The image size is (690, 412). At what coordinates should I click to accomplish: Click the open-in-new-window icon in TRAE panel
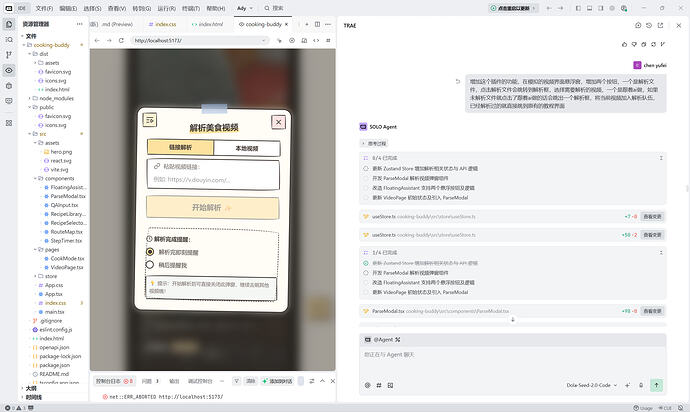[x=660, y=26]
